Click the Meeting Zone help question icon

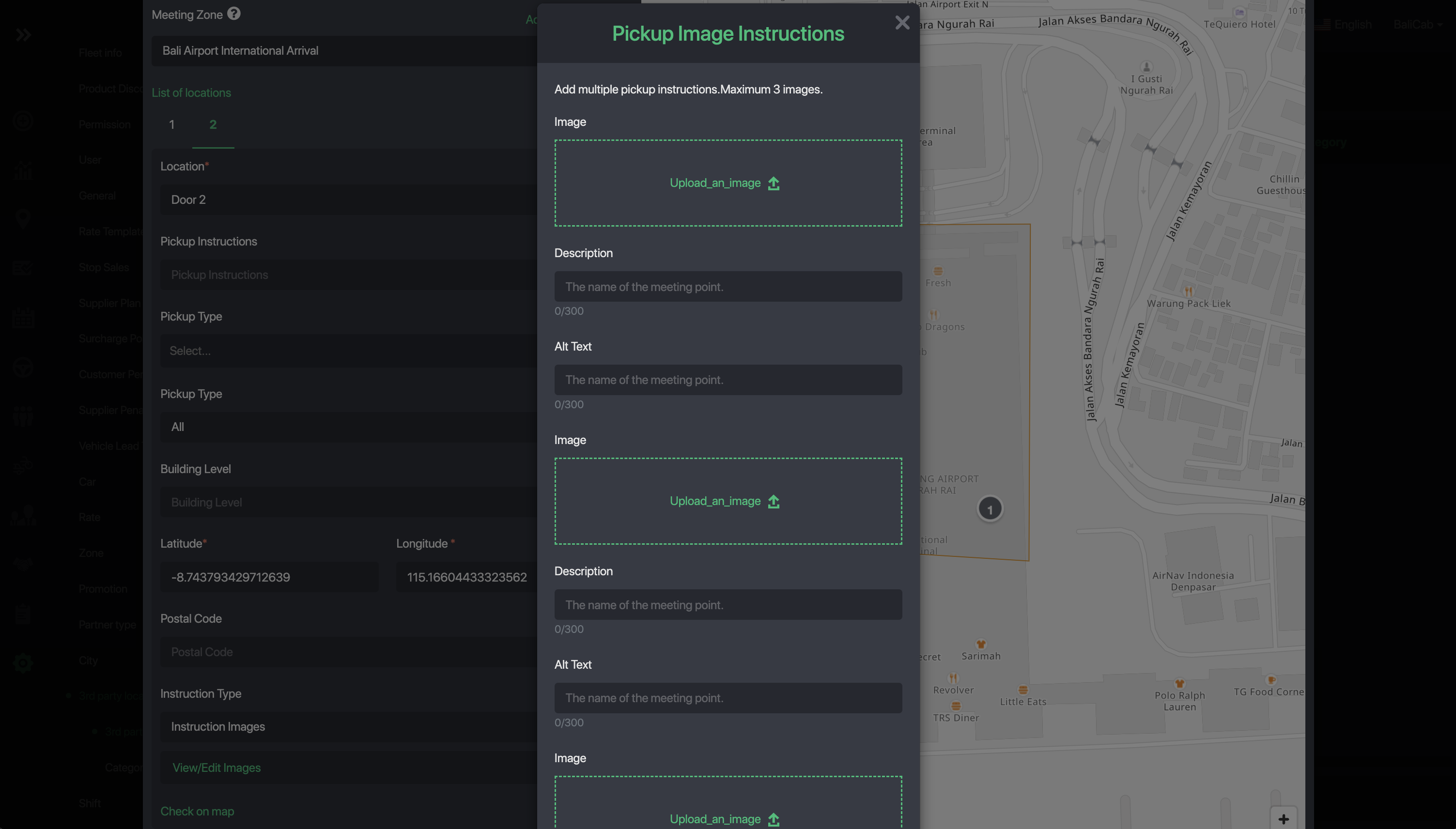[233, 14]
